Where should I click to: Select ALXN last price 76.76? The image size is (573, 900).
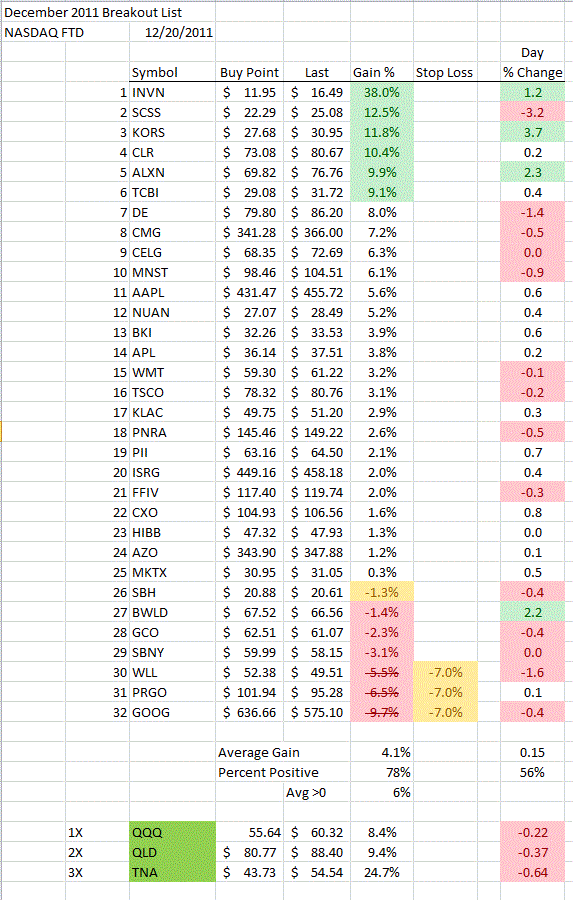click(317, 172)
